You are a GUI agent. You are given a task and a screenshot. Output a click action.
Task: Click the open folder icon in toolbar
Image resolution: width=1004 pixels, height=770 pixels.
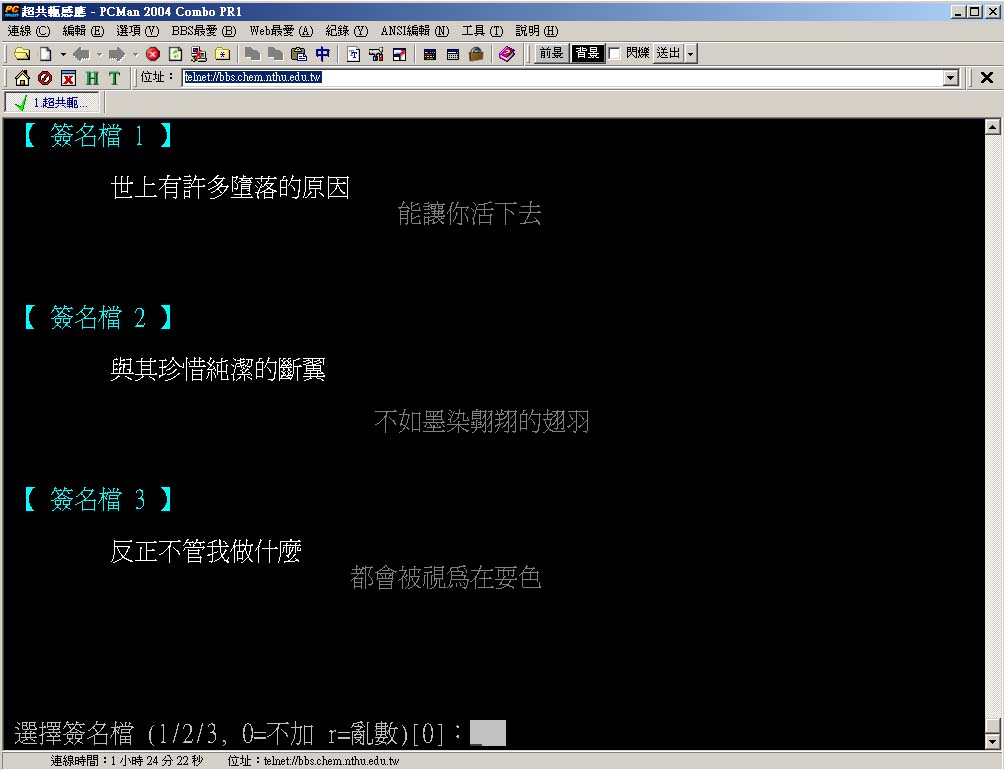21,54
